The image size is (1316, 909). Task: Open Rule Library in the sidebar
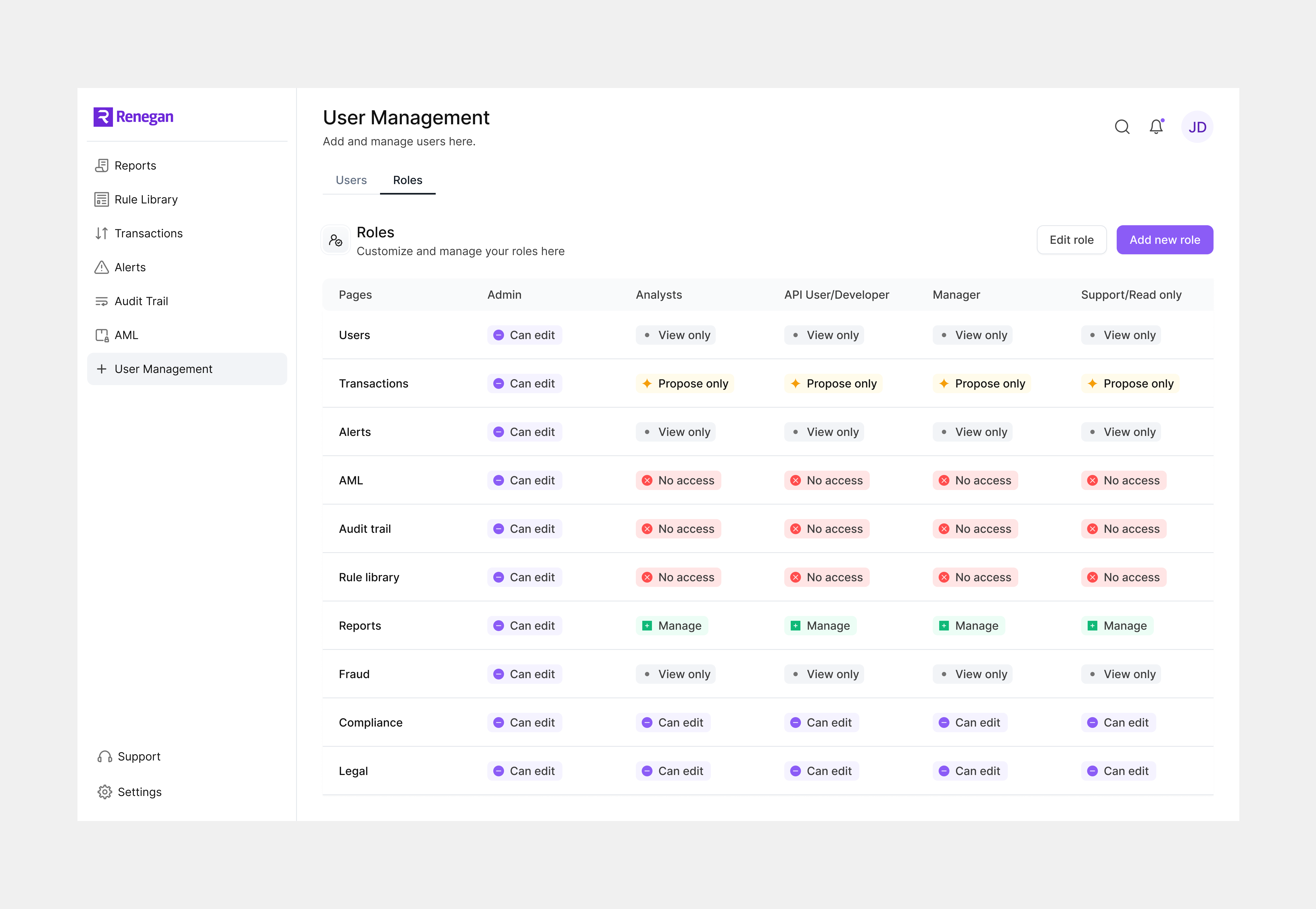coord(187,199)
